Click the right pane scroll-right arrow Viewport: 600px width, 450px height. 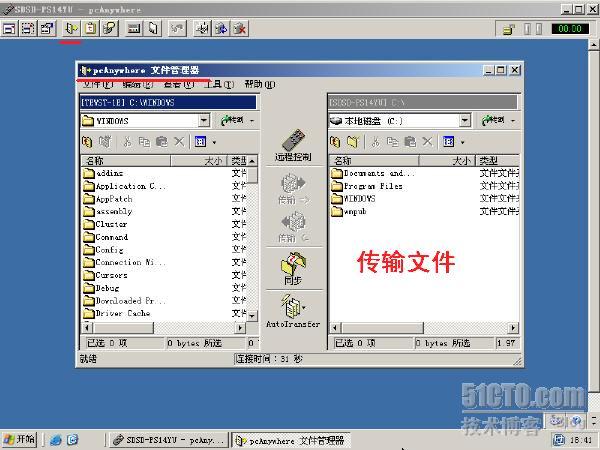(x=513, y=328)
